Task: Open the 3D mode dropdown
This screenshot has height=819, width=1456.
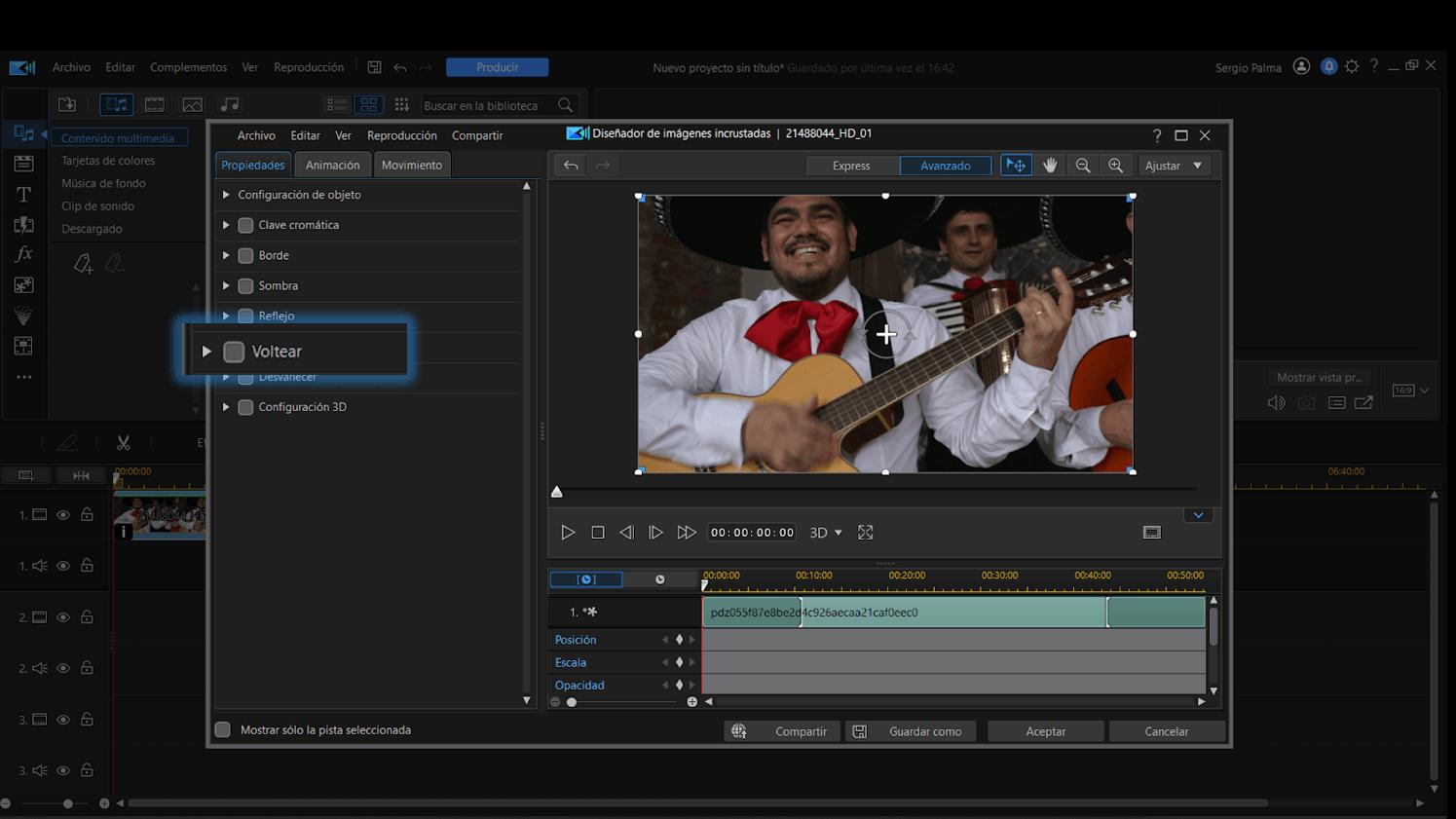Action: coord(826,533)
